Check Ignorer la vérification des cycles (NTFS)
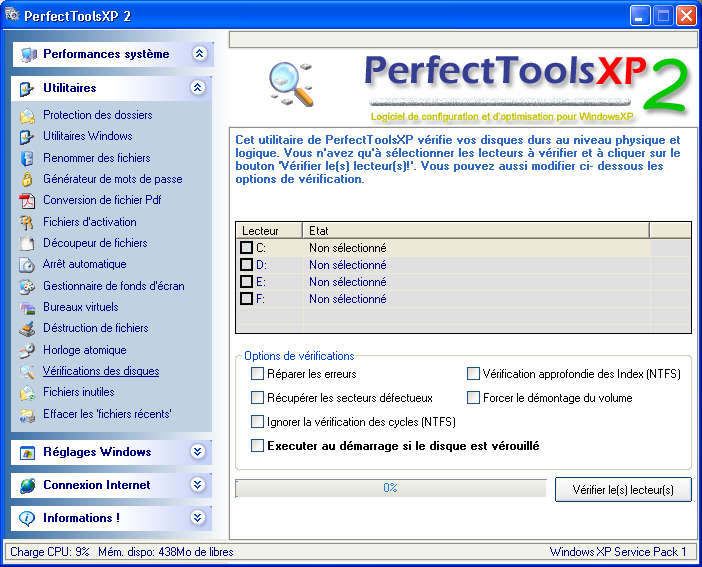The image size is (702, 567). 257,421
